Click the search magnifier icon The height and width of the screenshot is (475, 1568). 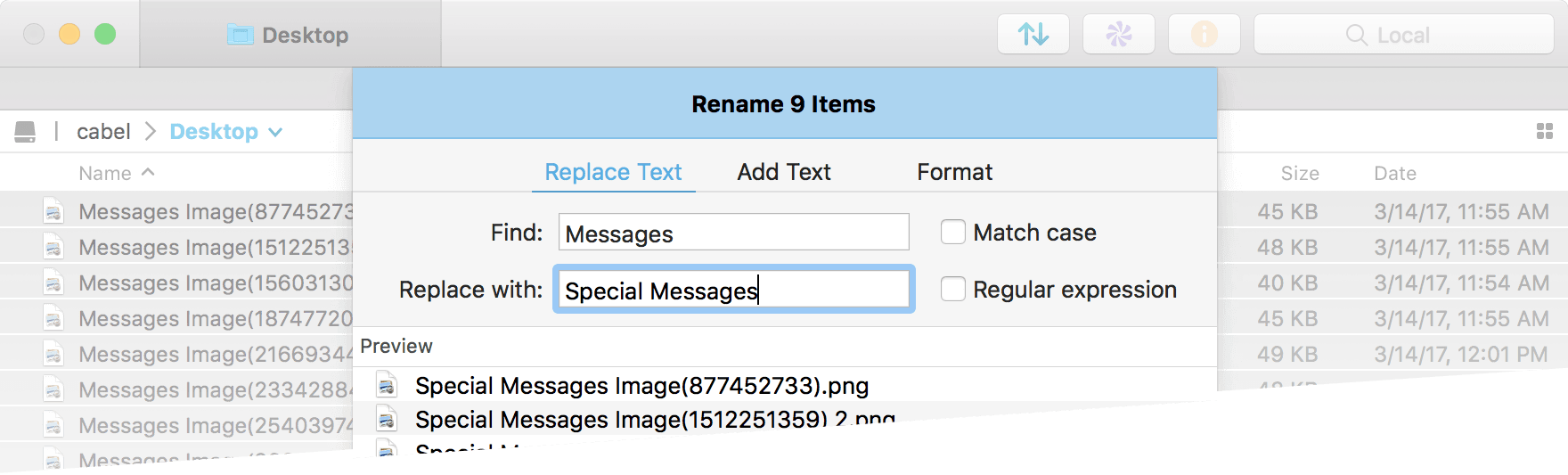coord(1356,35)
